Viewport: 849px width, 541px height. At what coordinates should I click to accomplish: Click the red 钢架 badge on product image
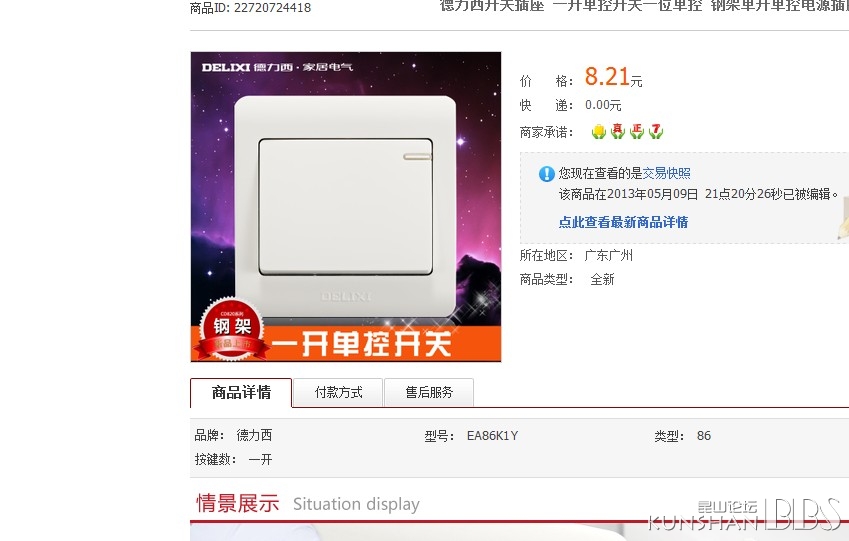232,329
